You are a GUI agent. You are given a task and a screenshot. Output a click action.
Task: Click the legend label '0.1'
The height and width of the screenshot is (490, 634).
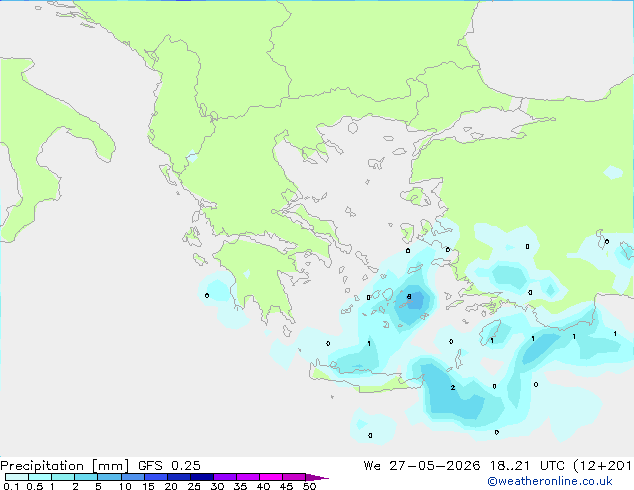[x=11, y=486]
